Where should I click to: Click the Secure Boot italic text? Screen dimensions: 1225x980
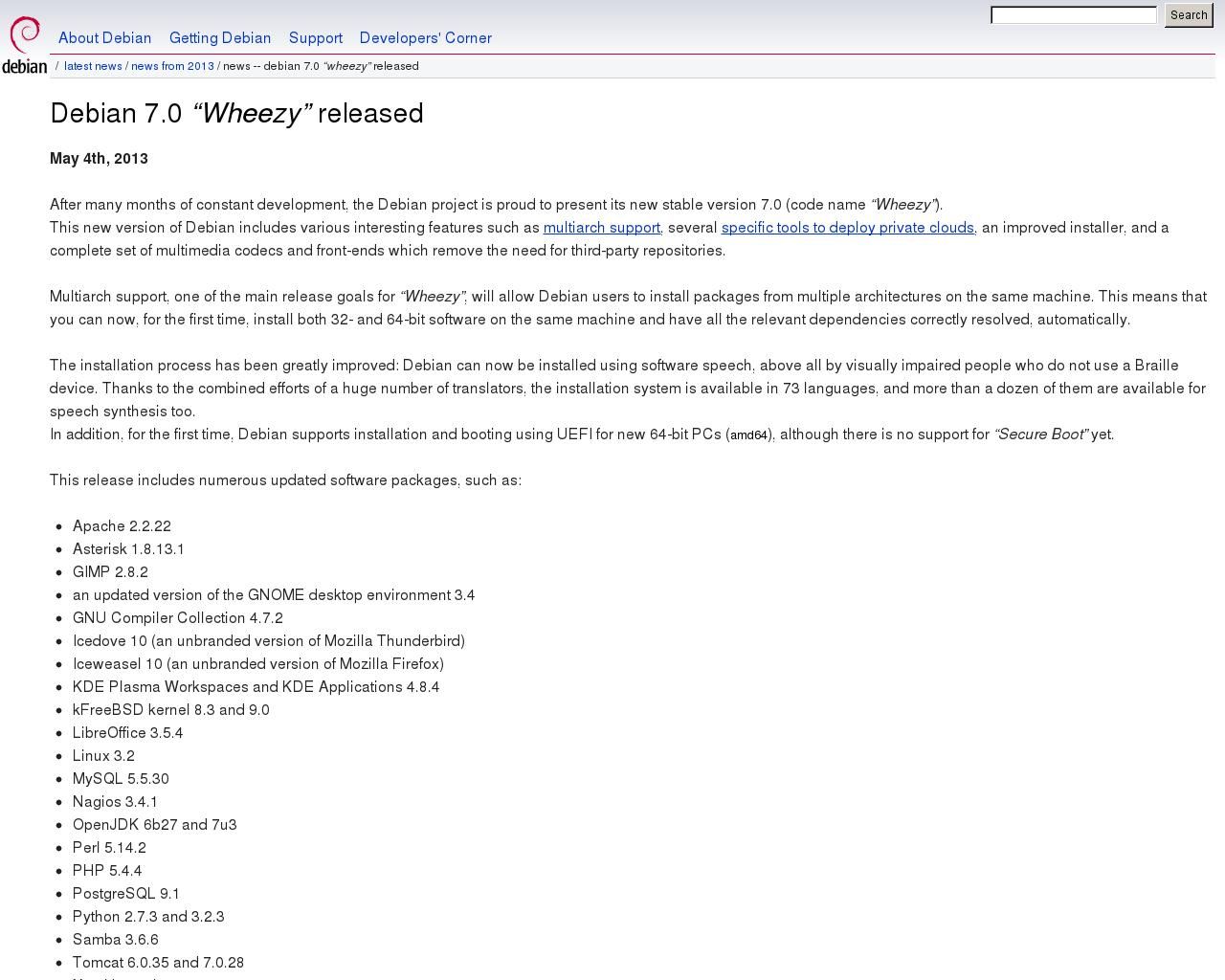click(x=1041, y=434)
